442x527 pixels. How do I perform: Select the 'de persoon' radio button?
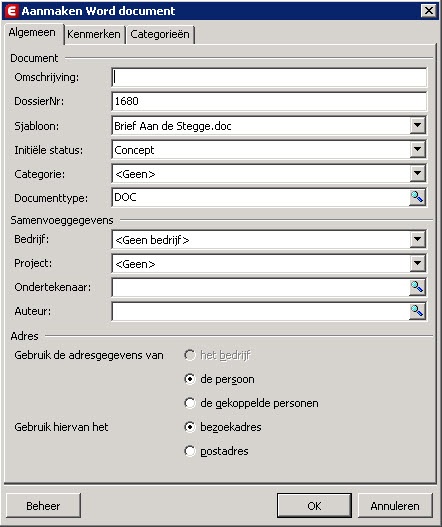tap(190, 379)
